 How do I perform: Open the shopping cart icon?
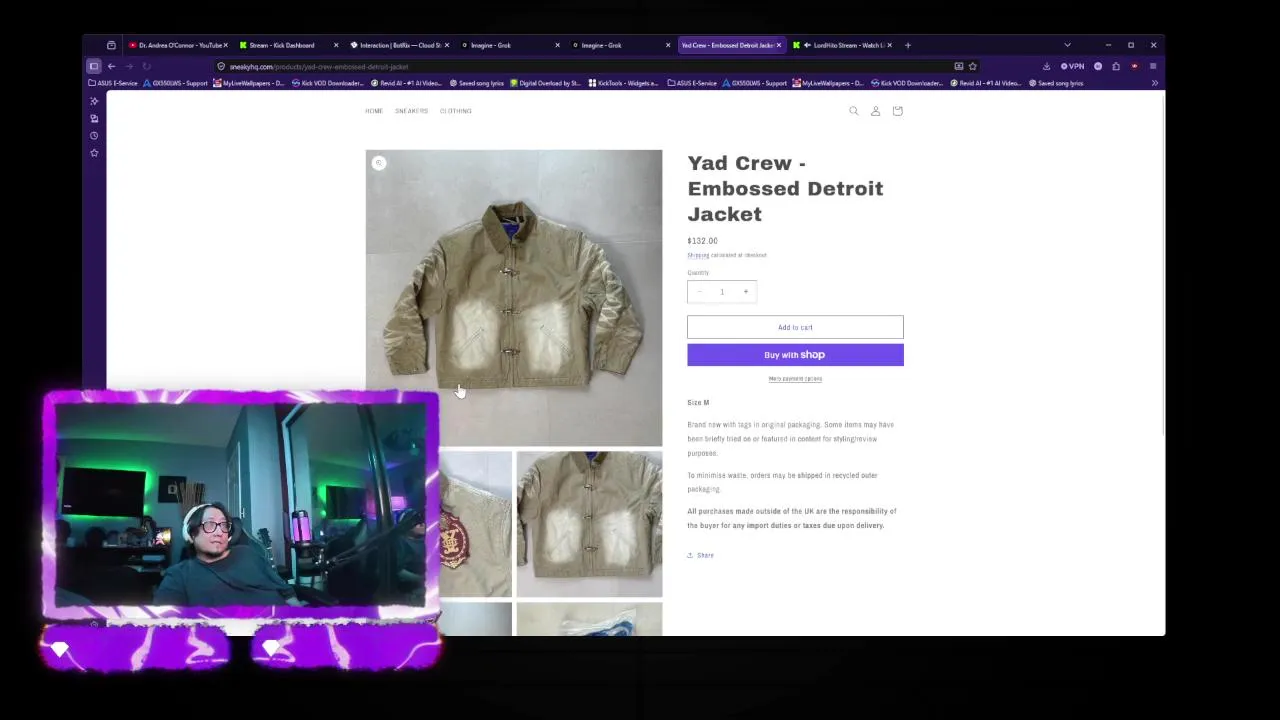point(897,111)
